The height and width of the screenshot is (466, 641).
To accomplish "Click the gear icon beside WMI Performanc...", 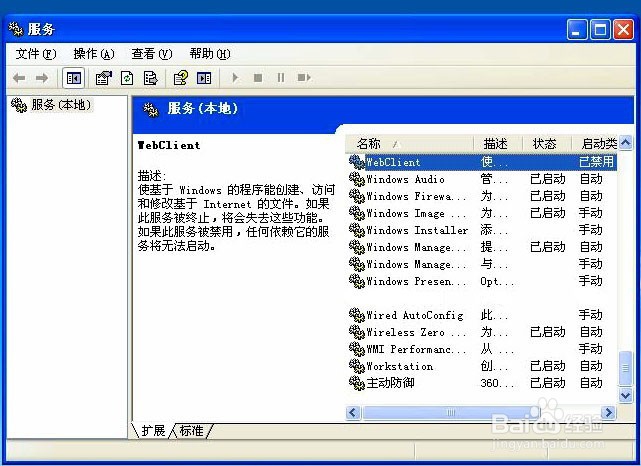I will [x=356, y=349].
